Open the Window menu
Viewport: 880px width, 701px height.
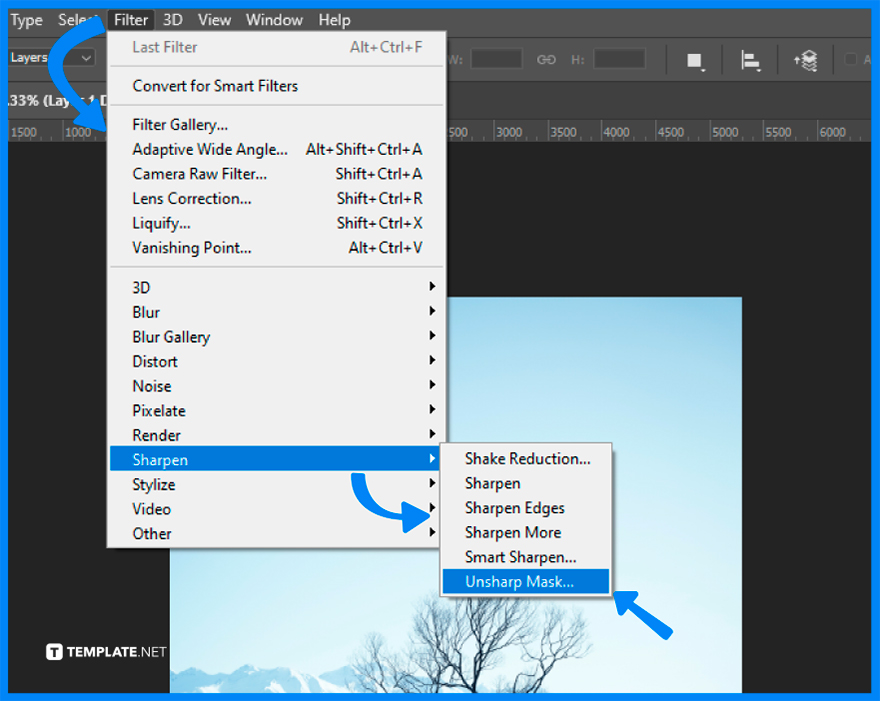point(274,19)
